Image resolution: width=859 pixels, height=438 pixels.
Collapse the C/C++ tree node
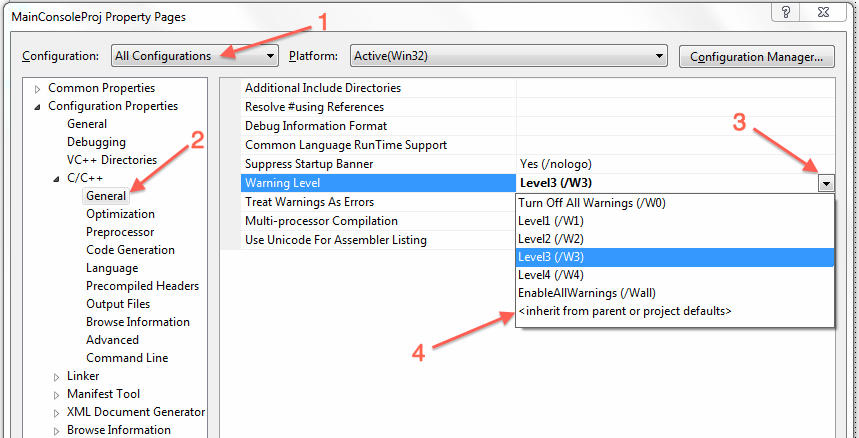[x=57, y=178]
